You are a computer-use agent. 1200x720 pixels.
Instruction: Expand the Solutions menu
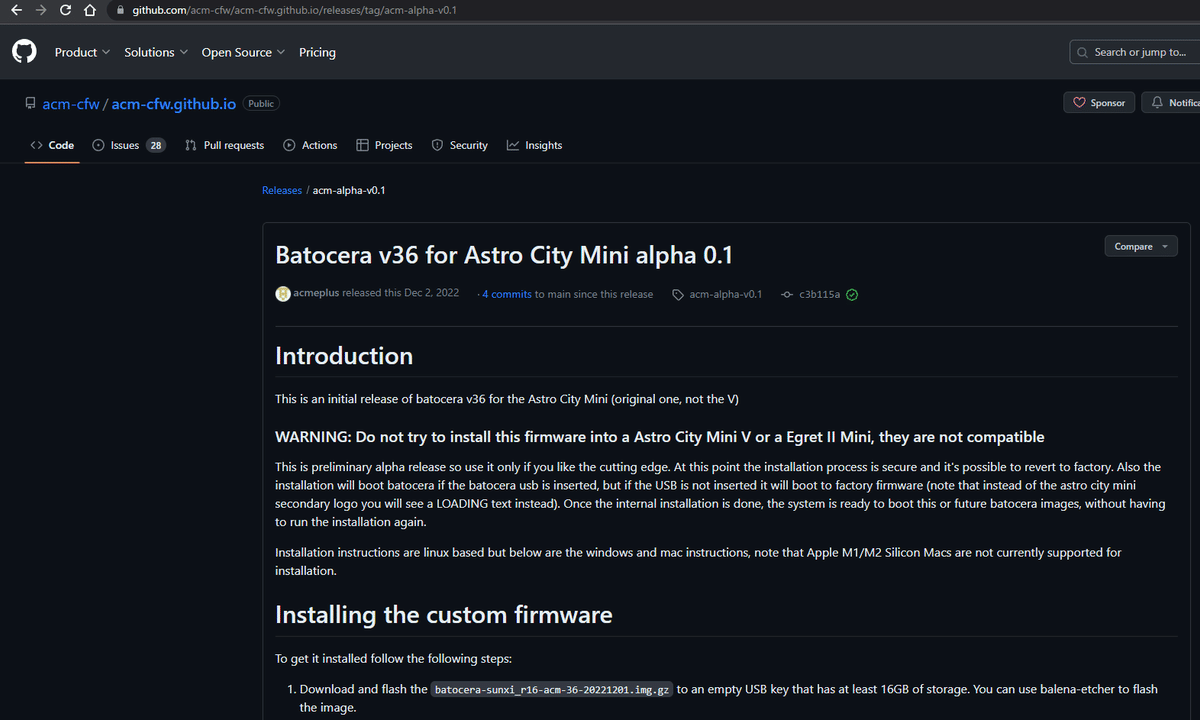pos(156,52)
